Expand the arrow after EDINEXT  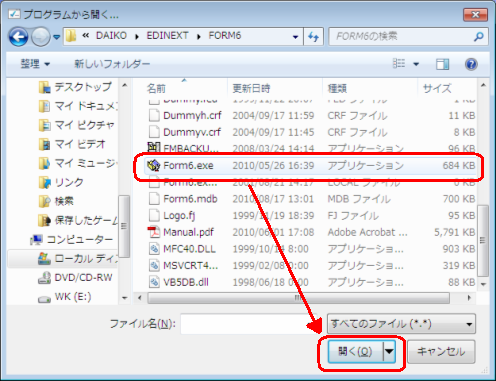click(x=199, y=37)
